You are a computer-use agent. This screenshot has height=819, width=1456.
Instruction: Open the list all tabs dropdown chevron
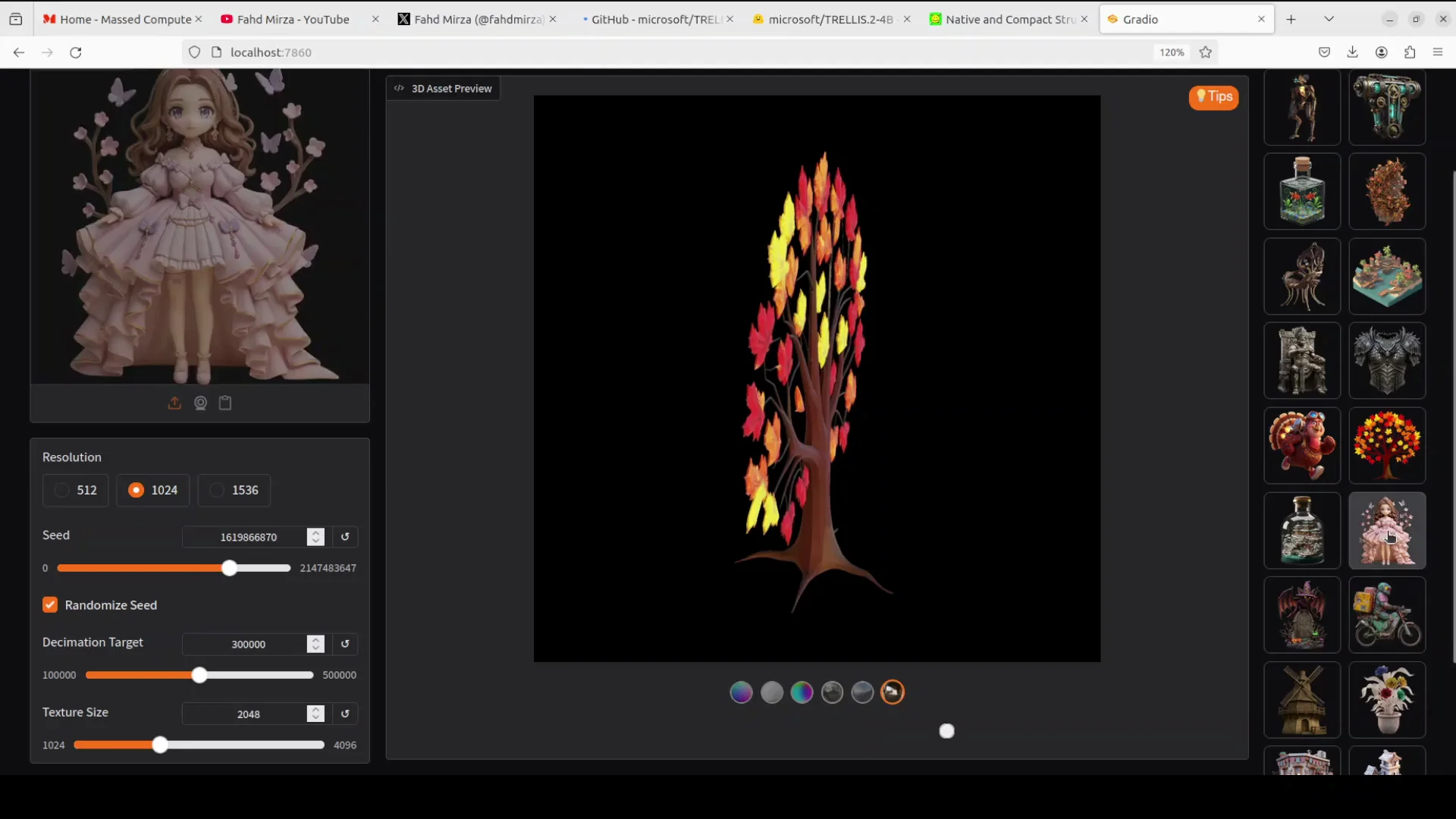1329,19
